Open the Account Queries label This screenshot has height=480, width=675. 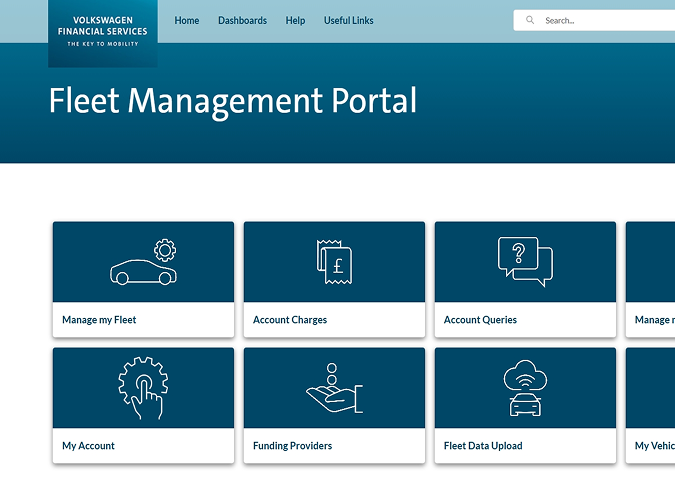coord(480,320)
